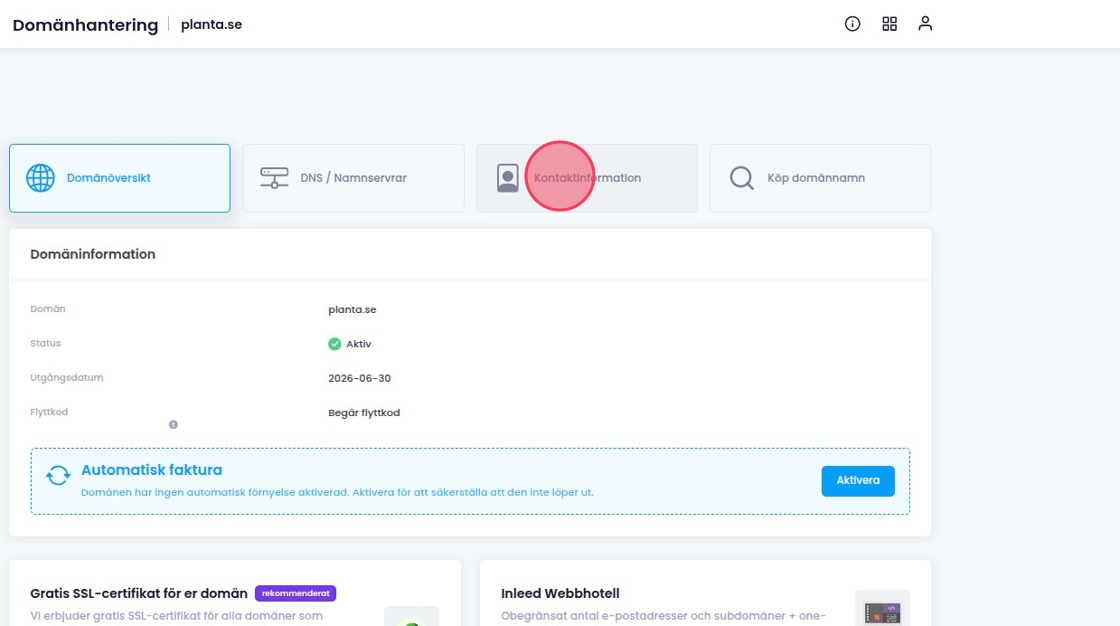Screen dimensions: 1120x626
Task: Select the Kontaktinformation tab label
Action: pyautogui.click(x=588, y=178)
